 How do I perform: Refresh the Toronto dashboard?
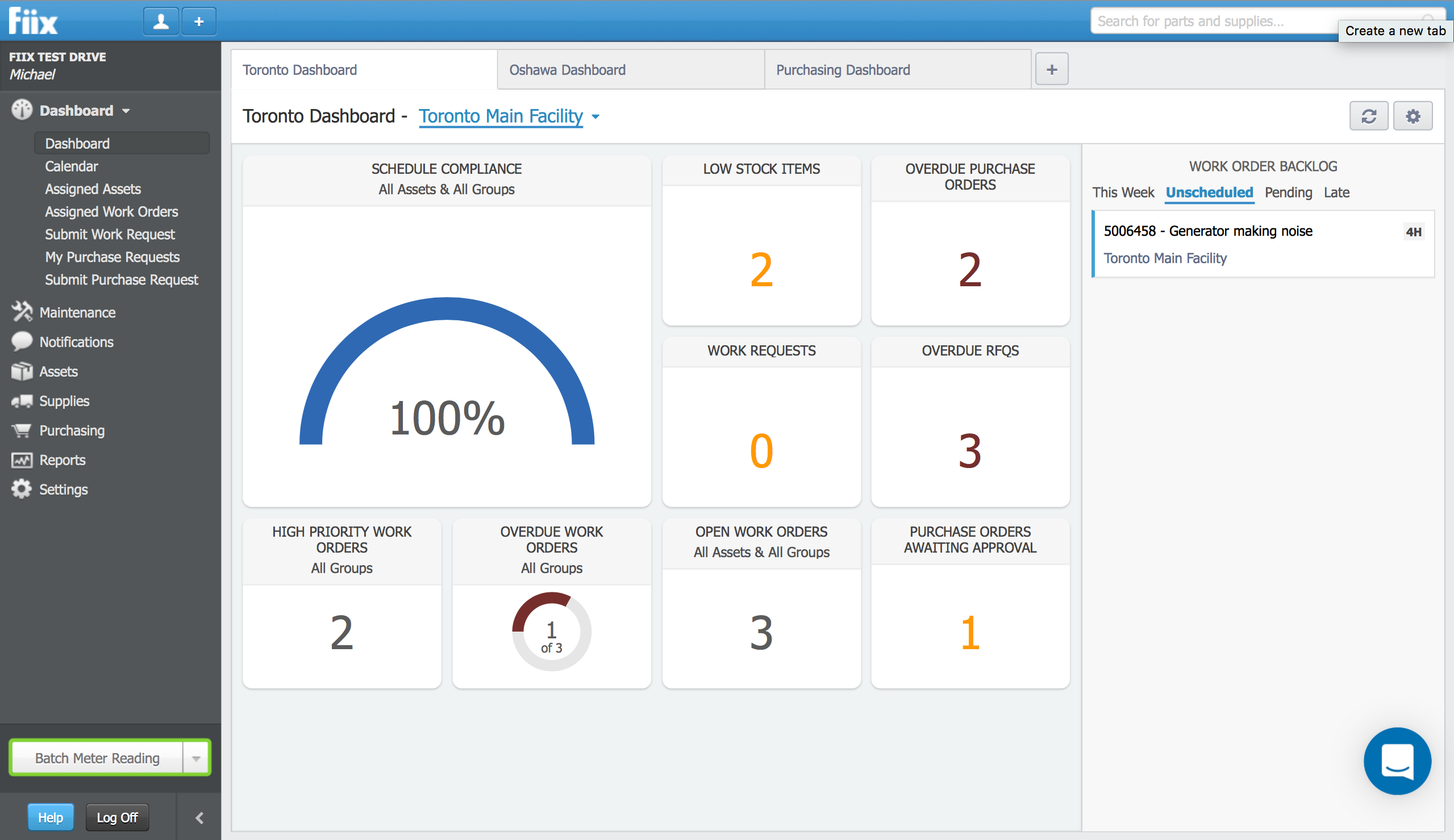[1369, 116]
